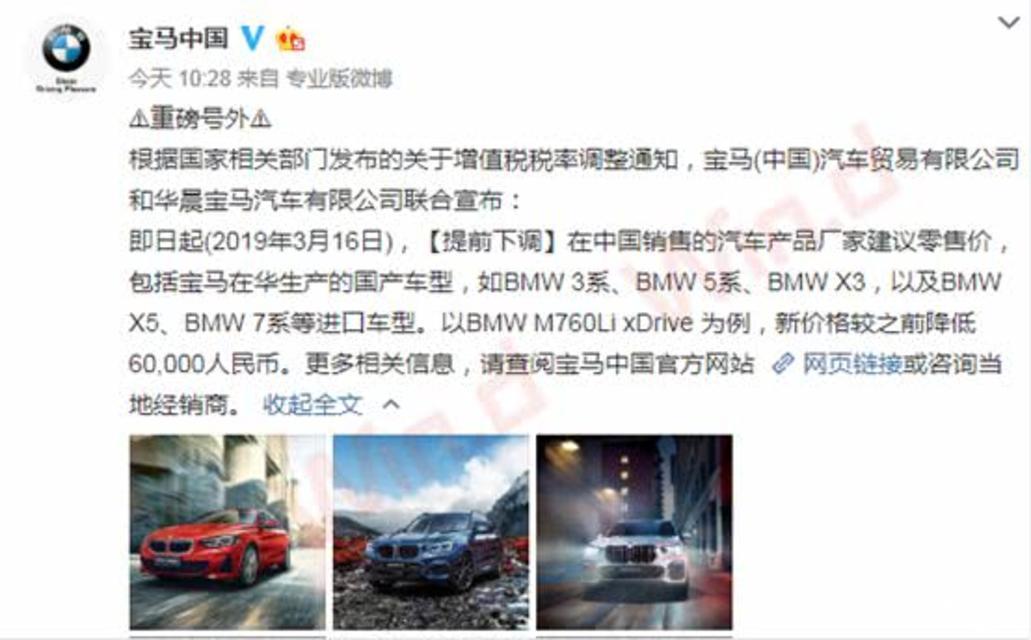Click the 专业版微博 source link
This screenshot has width=1031, height=640.
tap(339, 79)
